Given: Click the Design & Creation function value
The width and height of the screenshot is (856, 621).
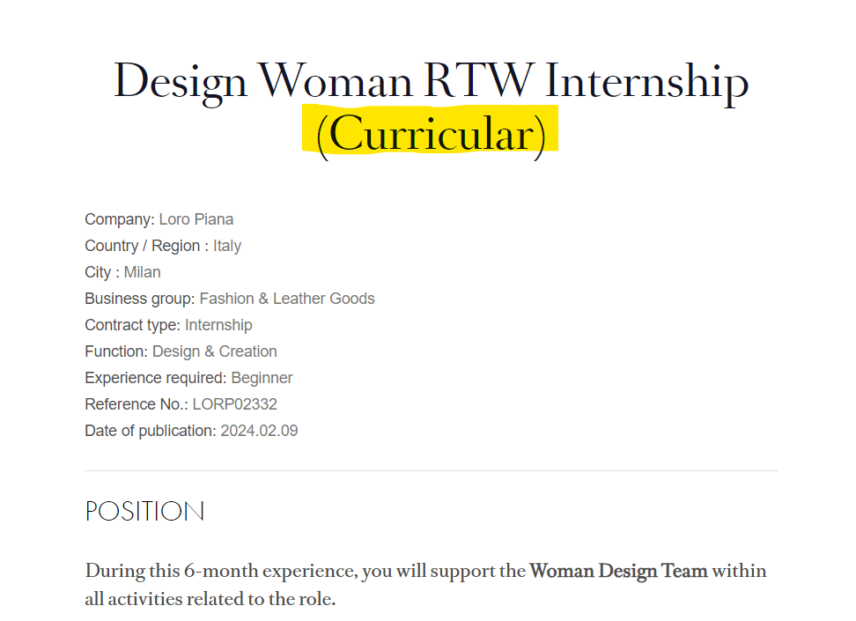Looking at the screenshot, I should coord(215,351).
